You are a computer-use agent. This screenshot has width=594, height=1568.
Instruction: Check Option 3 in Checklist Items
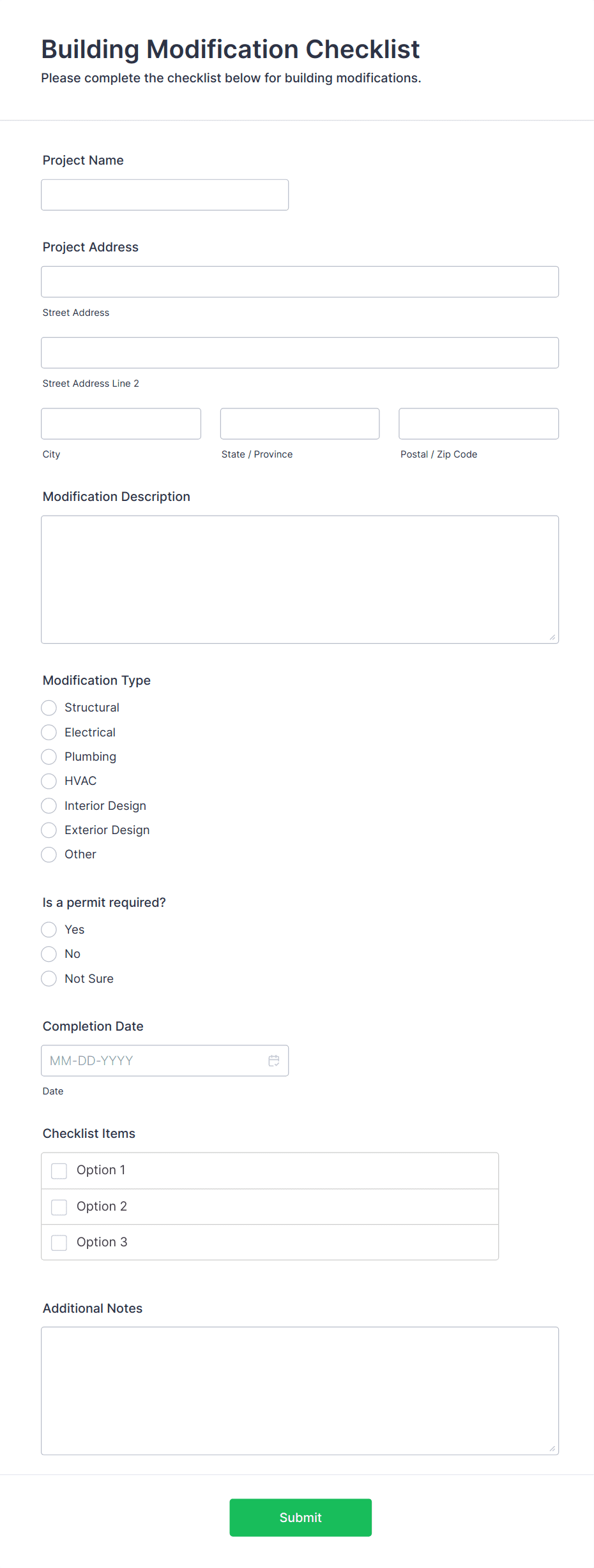[59, 1242]
